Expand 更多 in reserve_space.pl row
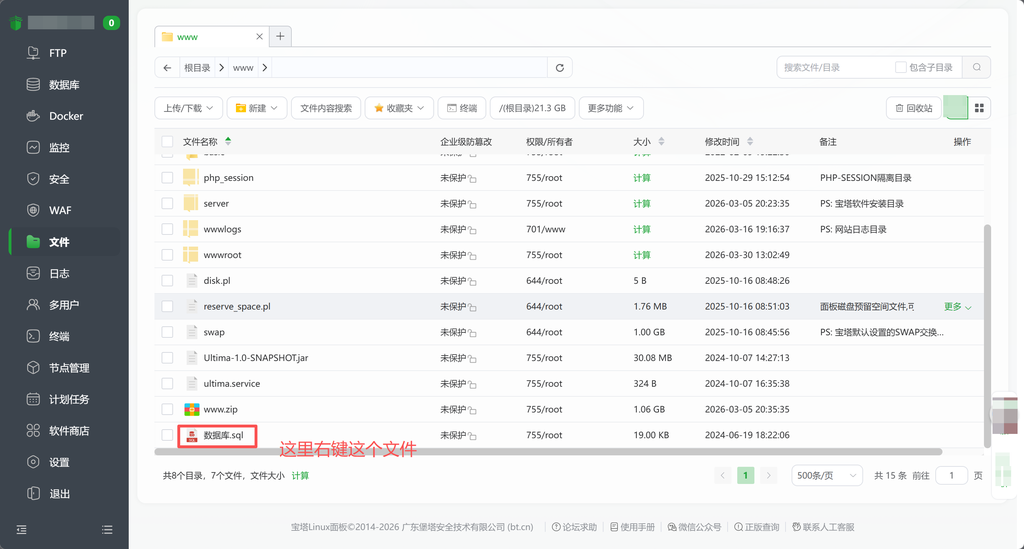 click(x=957, y=307)
